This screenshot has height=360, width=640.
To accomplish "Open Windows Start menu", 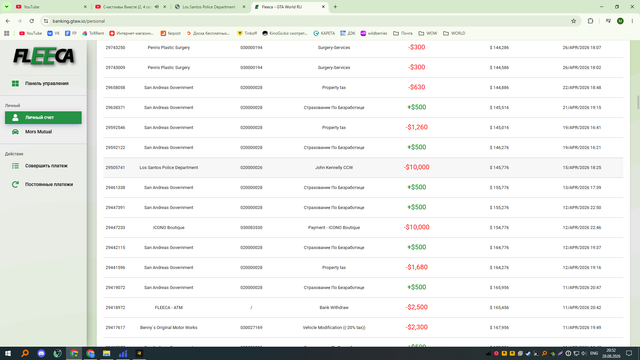I will coord(8,353).
